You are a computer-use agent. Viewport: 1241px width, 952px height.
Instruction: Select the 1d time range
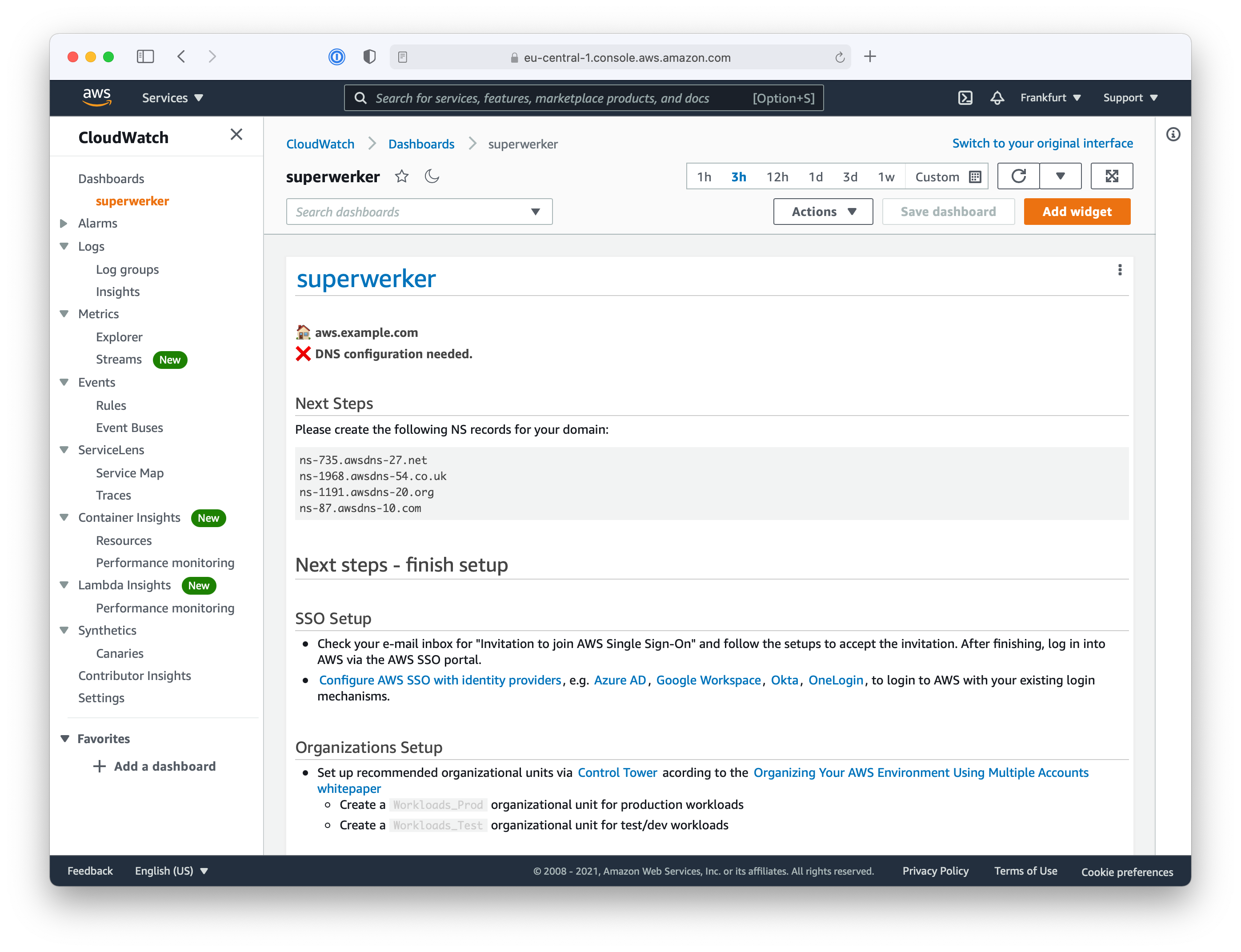(x=816, y=177)
